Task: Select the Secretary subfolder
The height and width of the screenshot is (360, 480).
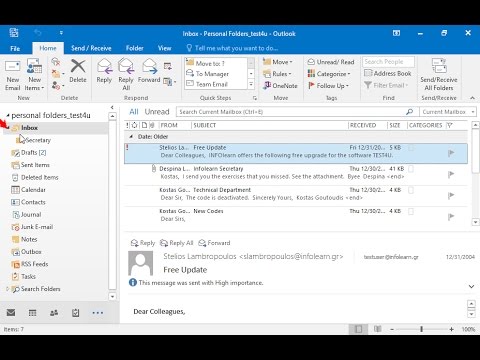Action: [x=37, y=140]
